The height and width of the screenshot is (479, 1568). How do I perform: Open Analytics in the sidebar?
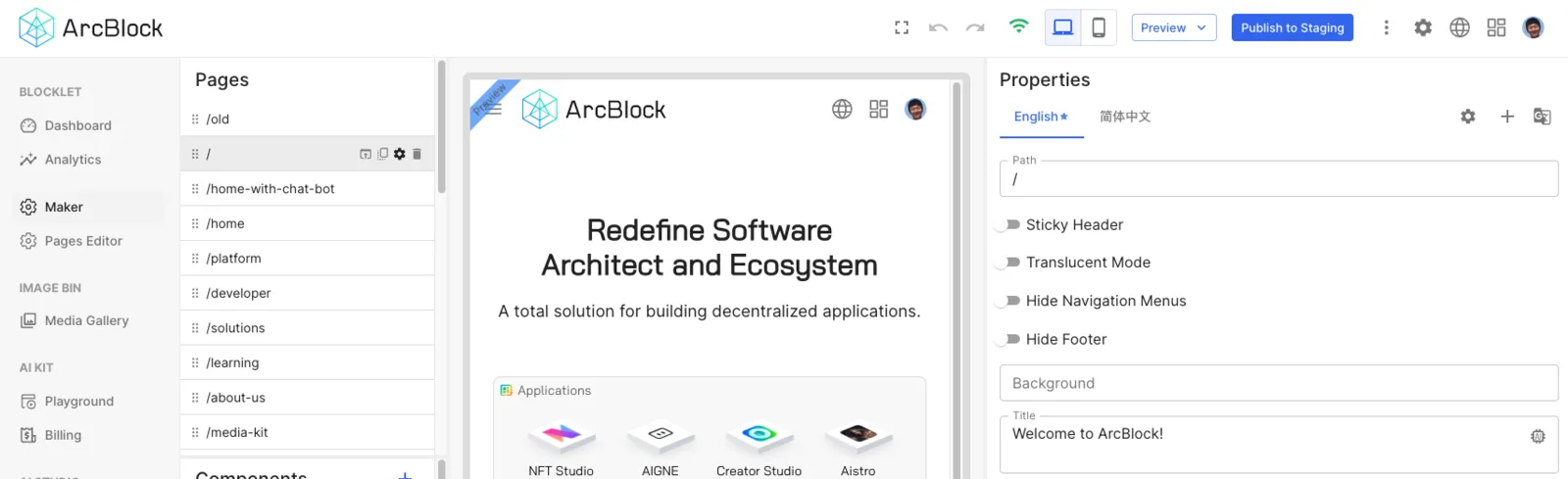point(73,160)
